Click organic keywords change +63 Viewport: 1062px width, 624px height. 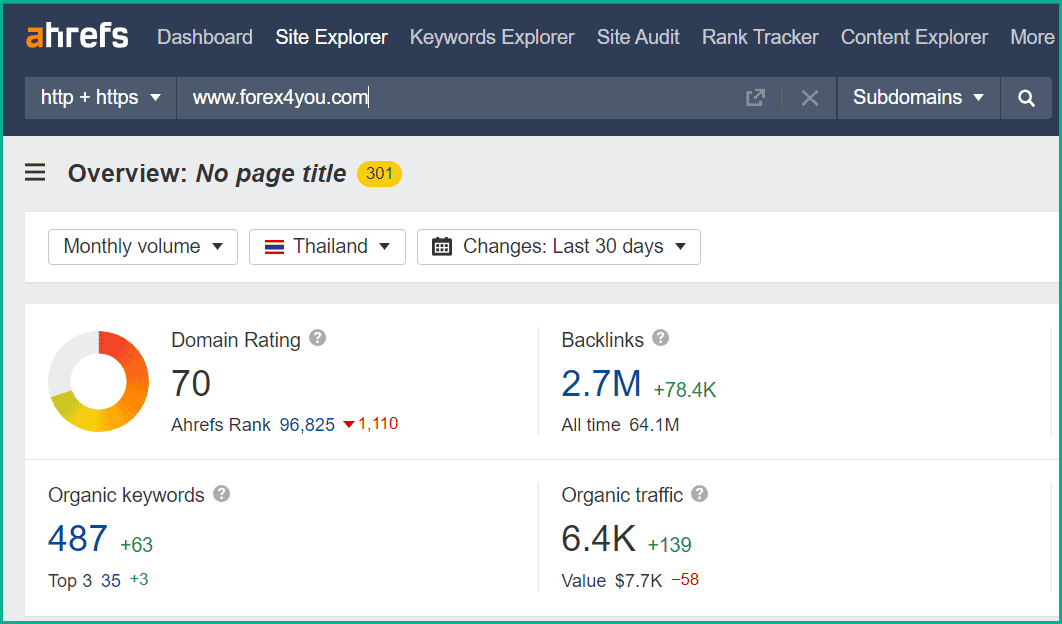click(137, 545)
